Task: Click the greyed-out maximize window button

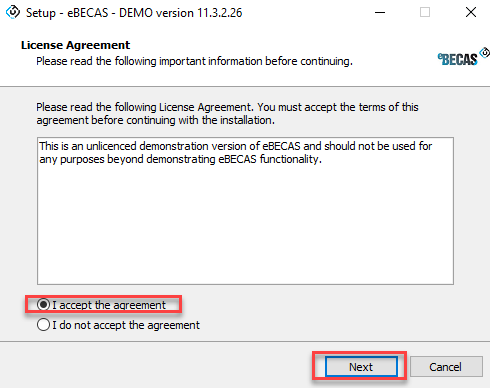Action: tap(425, 12)
